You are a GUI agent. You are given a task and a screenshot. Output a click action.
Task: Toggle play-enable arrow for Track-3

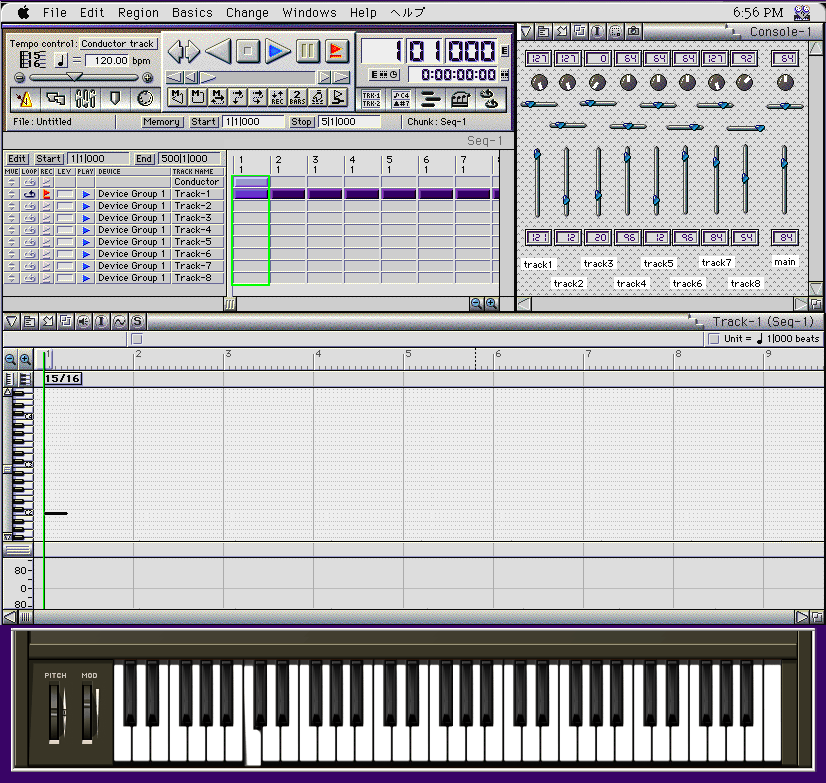pos(86,218)
